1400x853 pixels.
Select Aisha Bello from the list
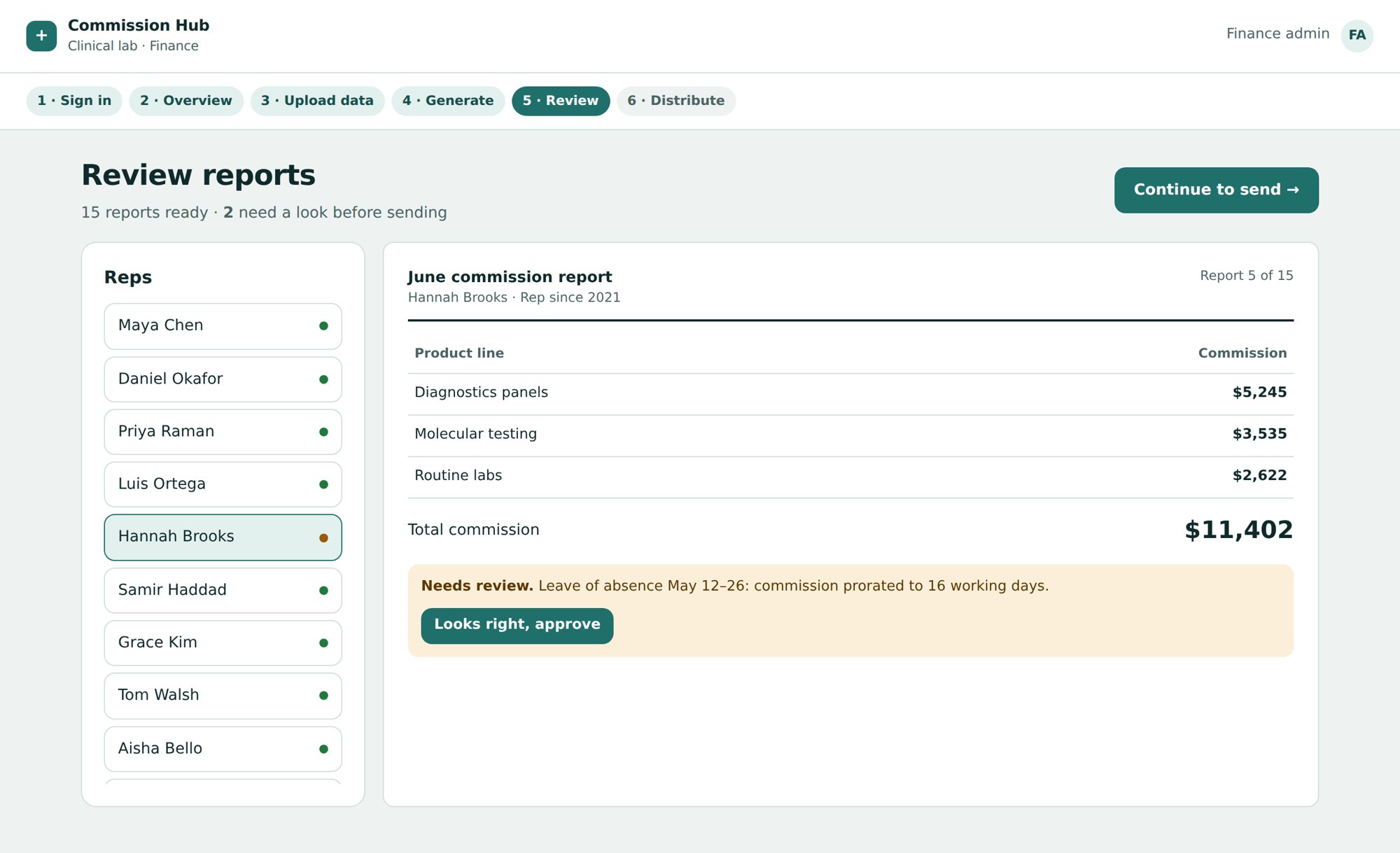[223, 749]
